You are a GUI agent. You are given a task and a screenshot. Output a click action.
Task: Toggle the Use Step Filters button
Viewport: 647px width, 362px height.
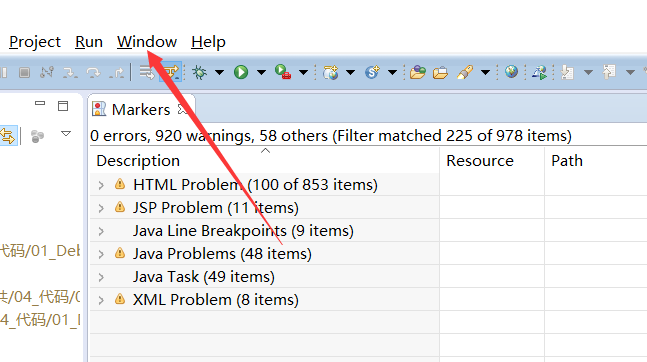[170, 73]
